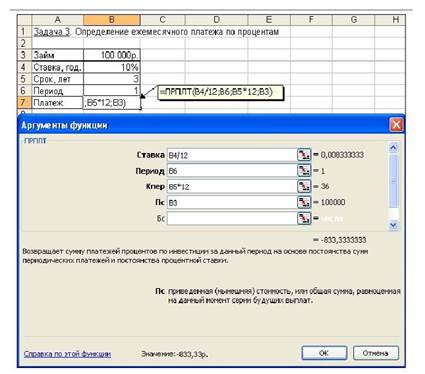This screenshot has width=425, height=374.
Task: Click inside the Период input field
Action: (x=232, y=171)
